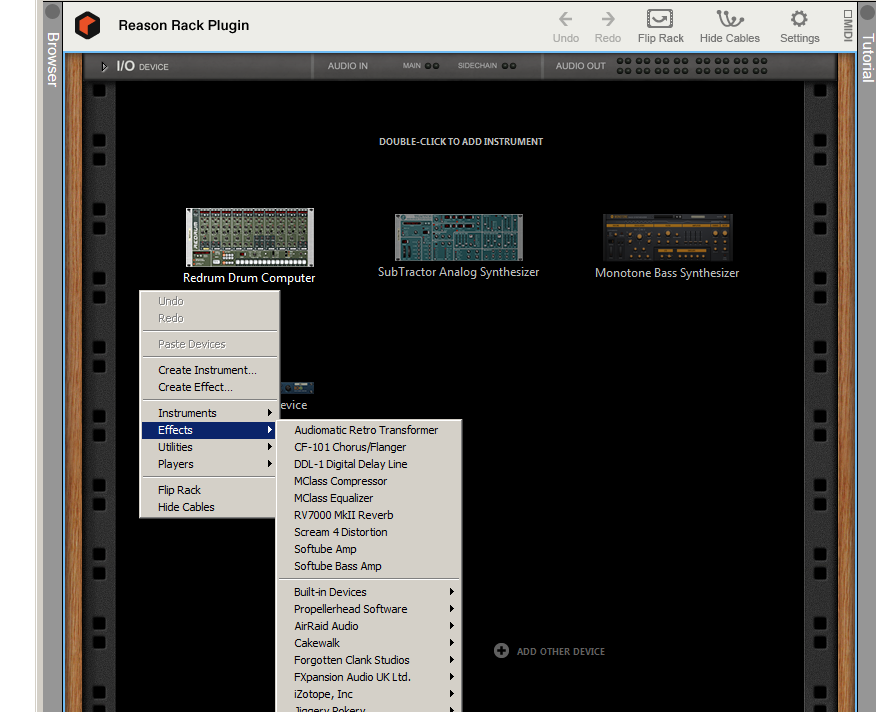Open Settings gear in toolbar
The width and height of the screenshot is (876, 712).
tap(799, 19)
